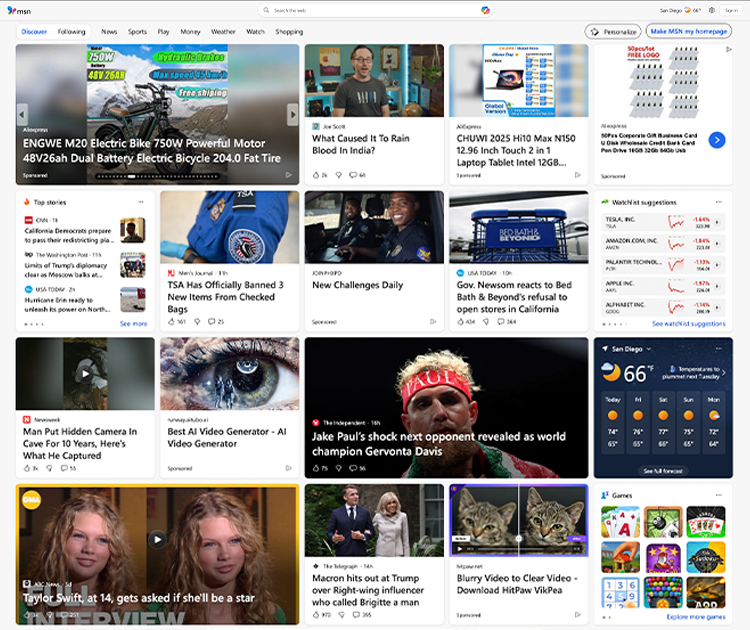Click blue arrow on Corporate Gift Card ad
Screen dimensions: 750x630
717,140
